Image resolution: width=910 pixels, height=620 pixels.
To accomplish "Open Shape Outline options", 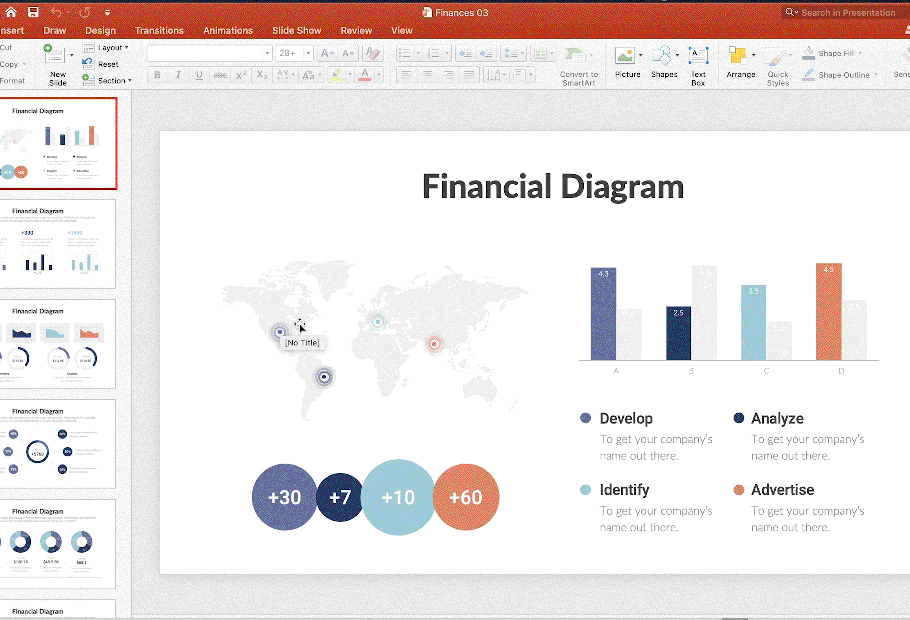I will (840, 75).
